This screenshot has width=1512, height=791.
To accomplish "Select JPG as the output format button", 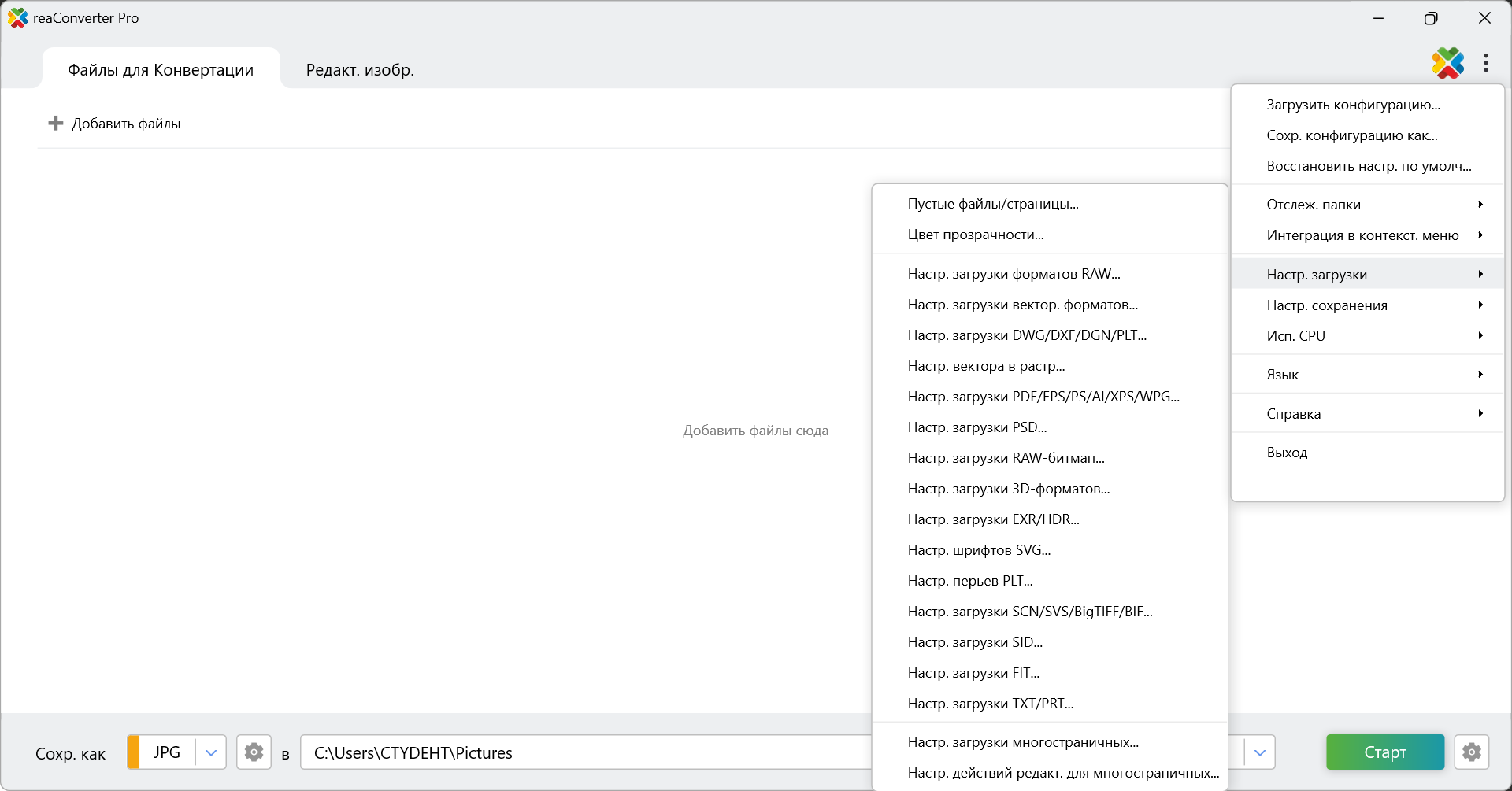I will (166, 752).
